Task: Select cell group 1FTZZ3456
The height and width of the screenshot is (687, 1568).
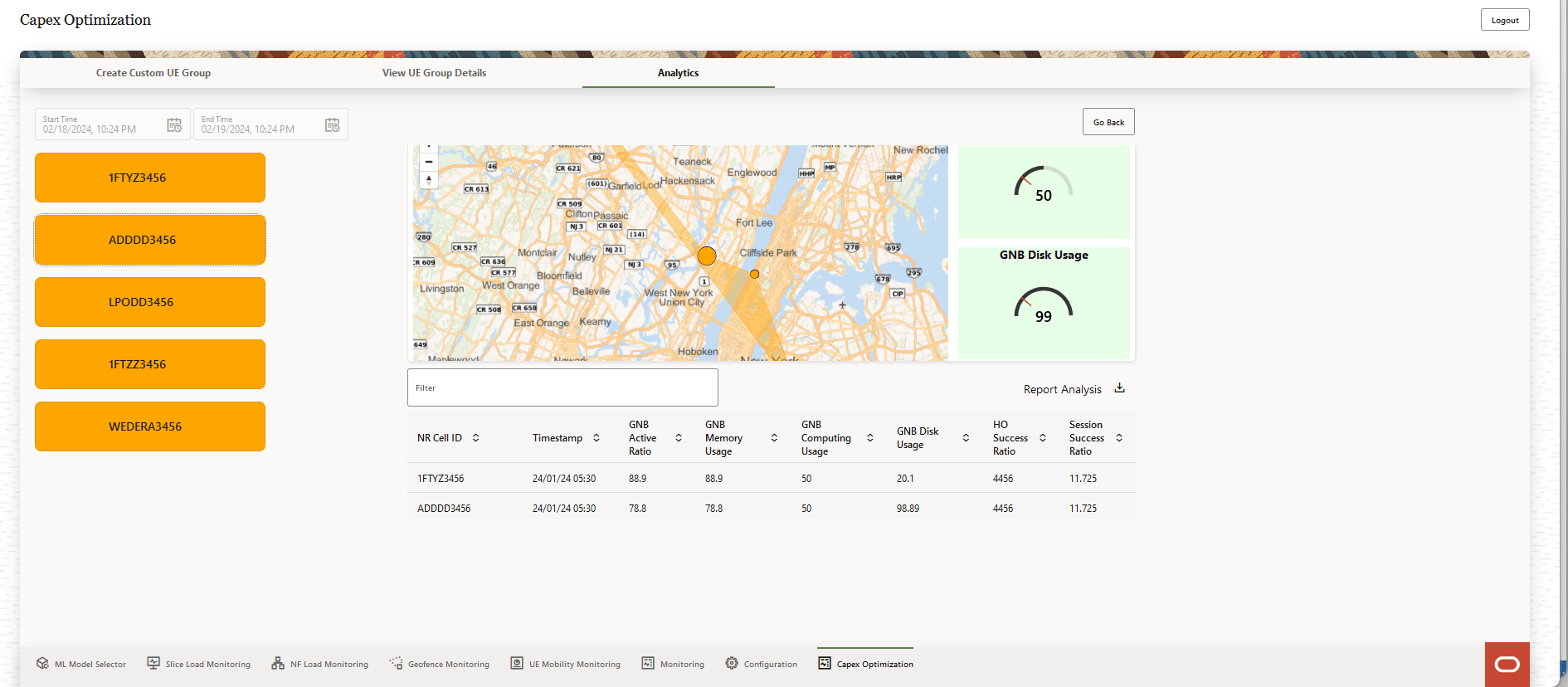Action: click(x=150, y=364)
